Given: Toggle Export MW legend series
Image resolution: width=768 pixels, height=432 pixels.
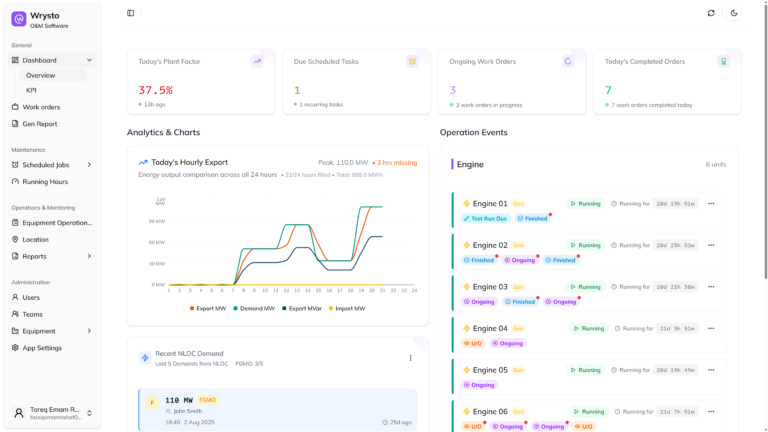Looking at the screenshot, I should 208,309.
